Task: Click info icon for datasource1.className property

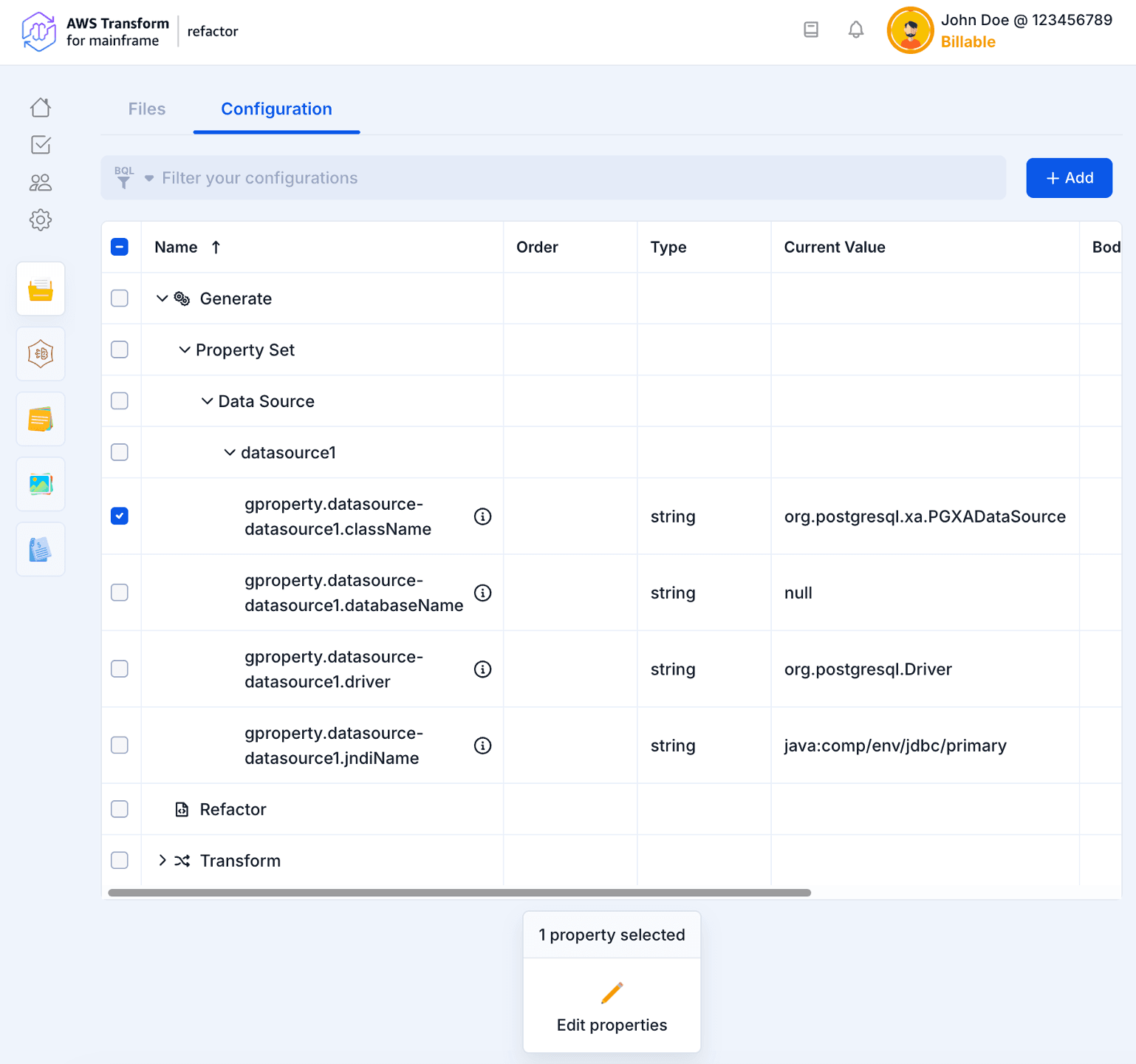Action: pyautogui.click(x=482, y=516)
